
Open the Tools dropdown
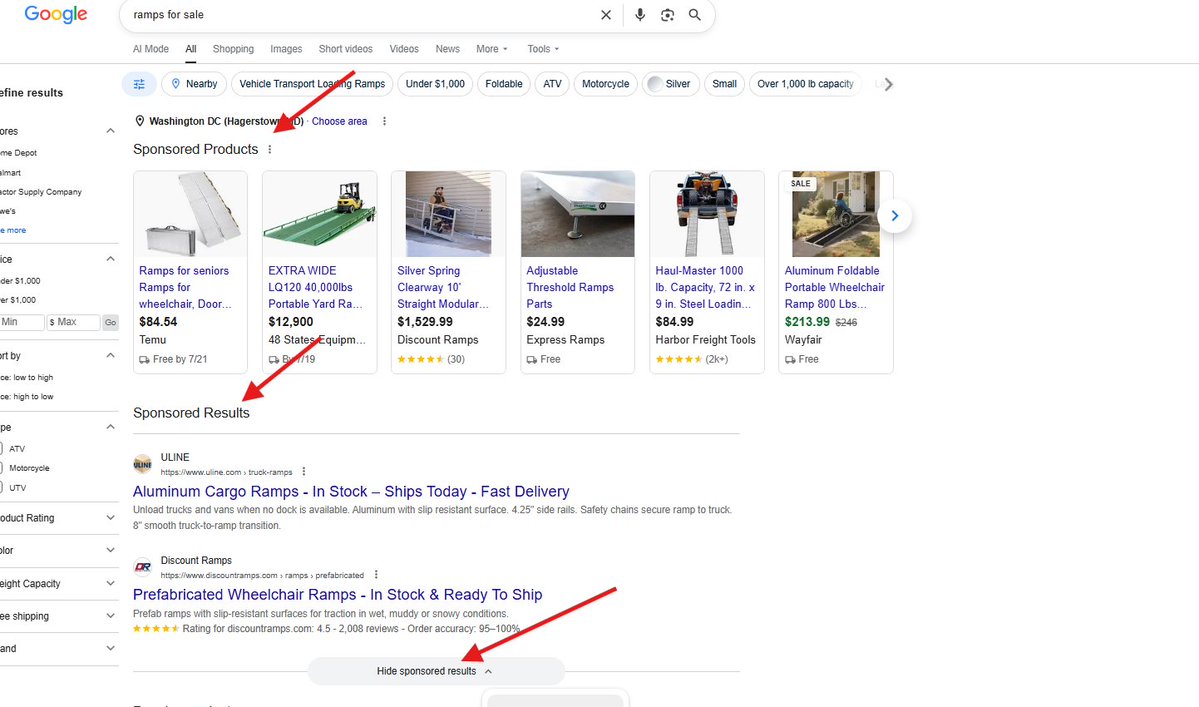[543, 49]
